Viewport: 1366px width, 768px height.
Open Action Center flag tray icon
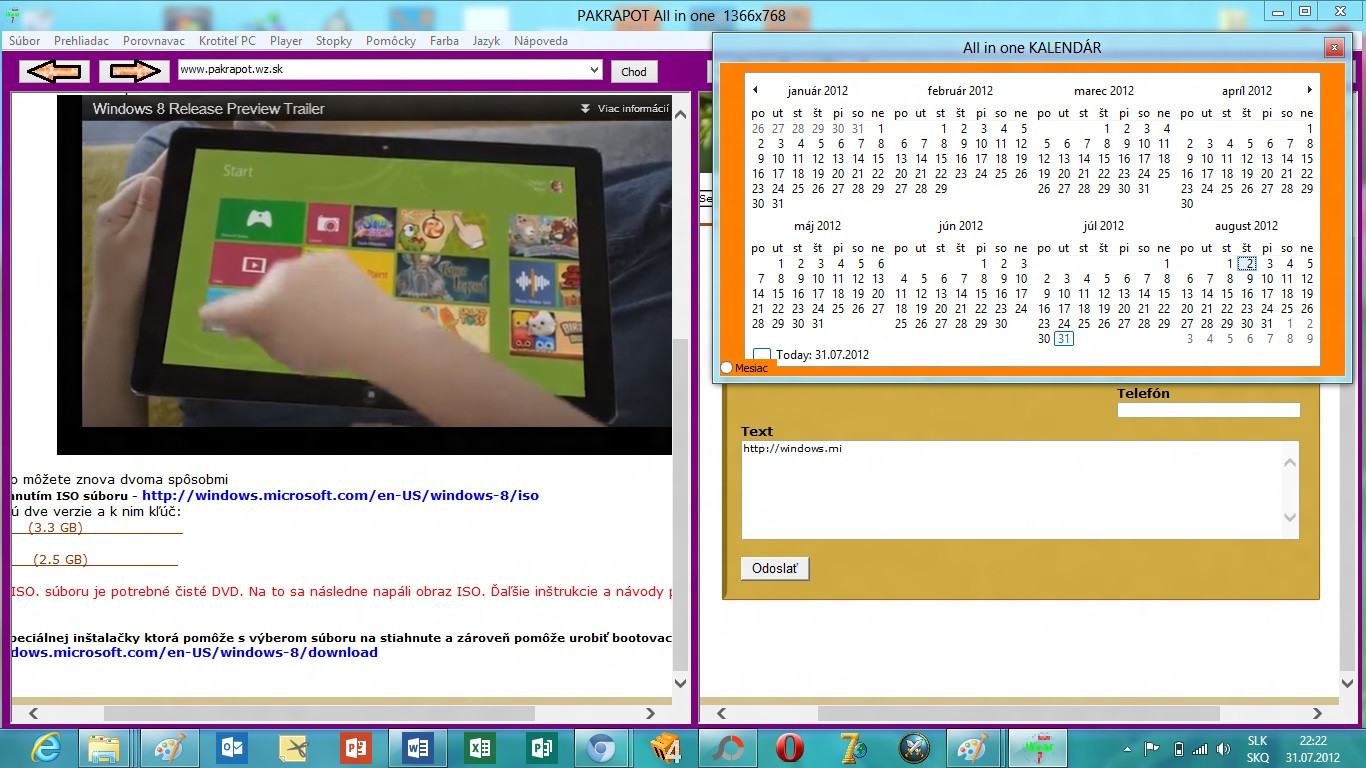pyautogui.click(x=1151, y=749)
